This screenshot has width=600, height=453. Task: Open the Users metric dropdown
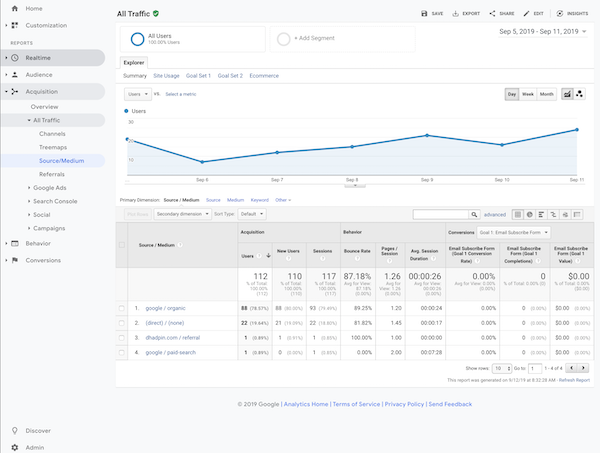pyautogui.click(x=138, y=94)
